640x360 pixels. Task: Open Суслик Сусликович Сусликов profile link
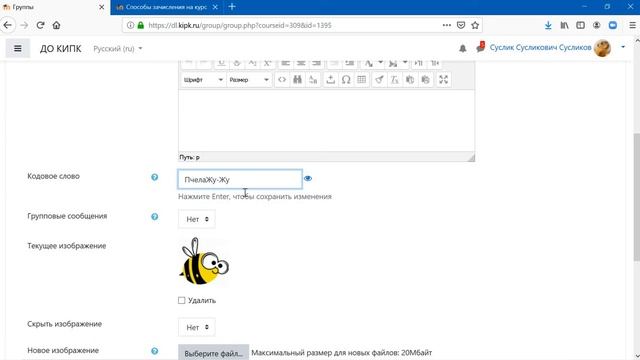pos(540,47)
